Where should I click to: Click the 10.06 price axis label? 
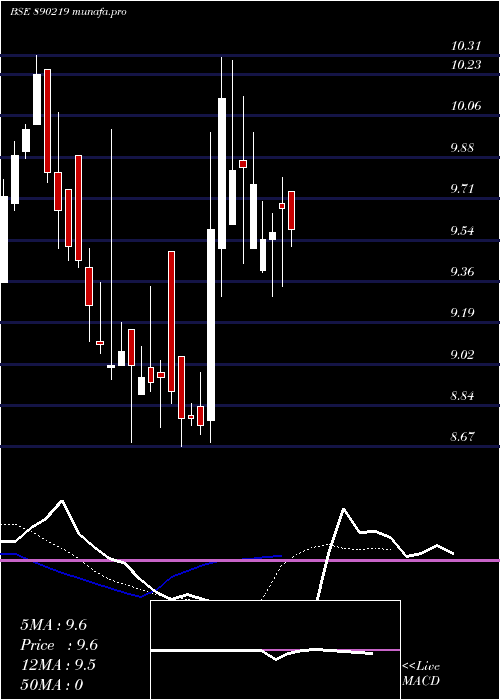tap(466, 106)
